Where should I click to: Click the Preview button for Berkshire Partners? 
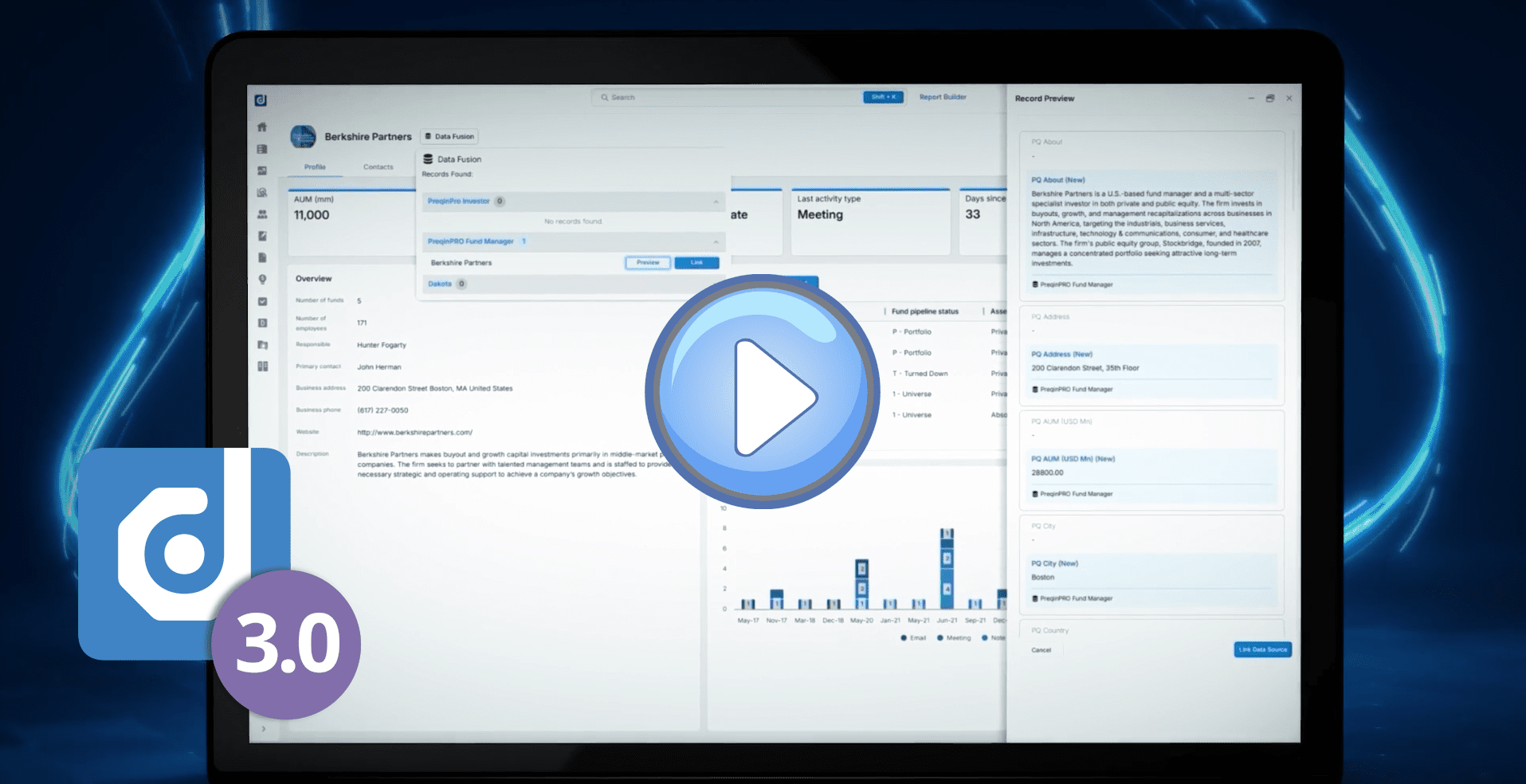pos(647,263)
